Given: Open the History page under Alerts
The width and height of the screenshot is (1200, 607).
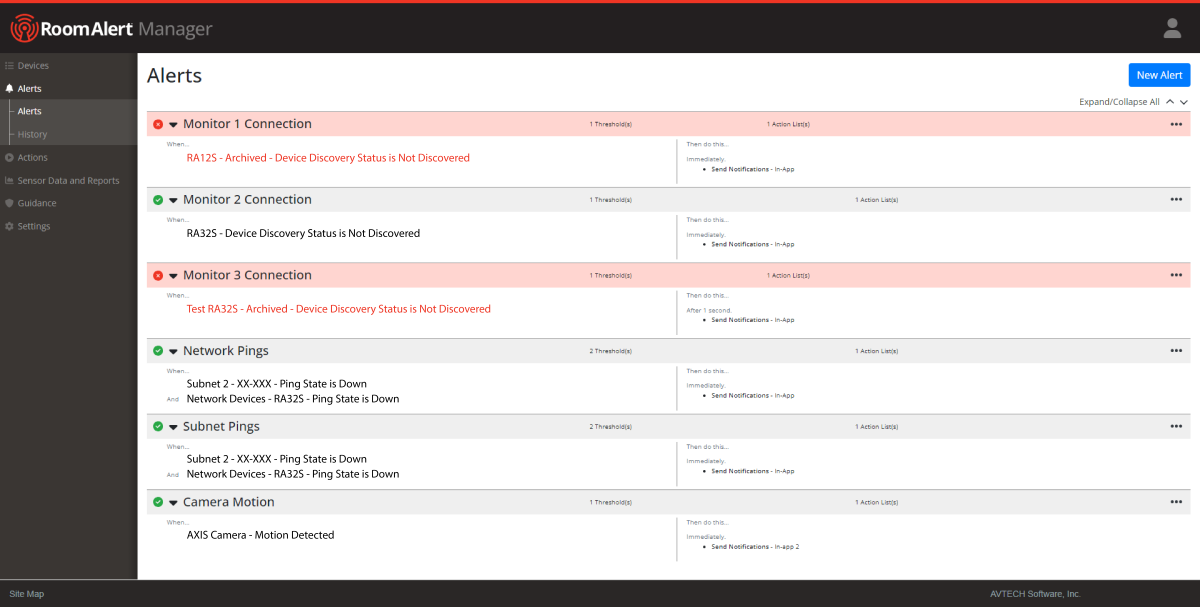Looking at the screenshot, I should 32,133.
